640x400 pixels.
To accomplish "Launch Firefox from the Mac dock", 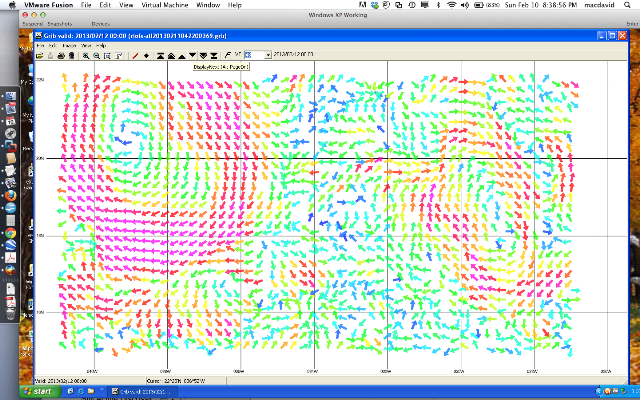I will coord(11,195).
